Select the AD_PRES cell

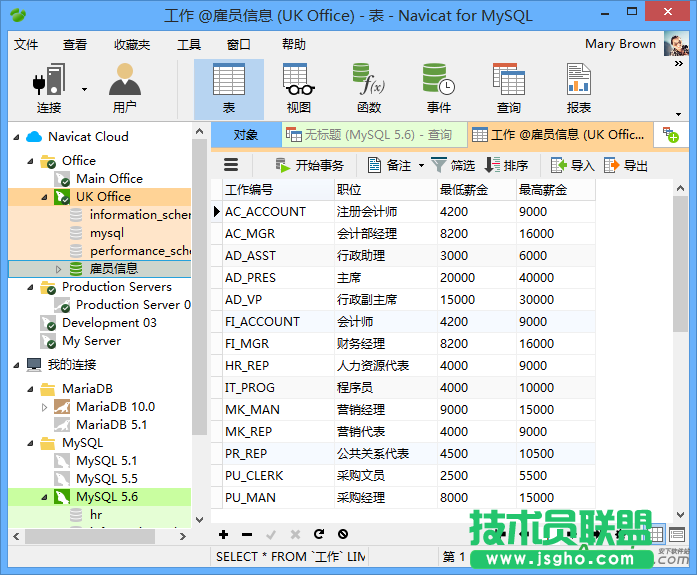(278, 278)
